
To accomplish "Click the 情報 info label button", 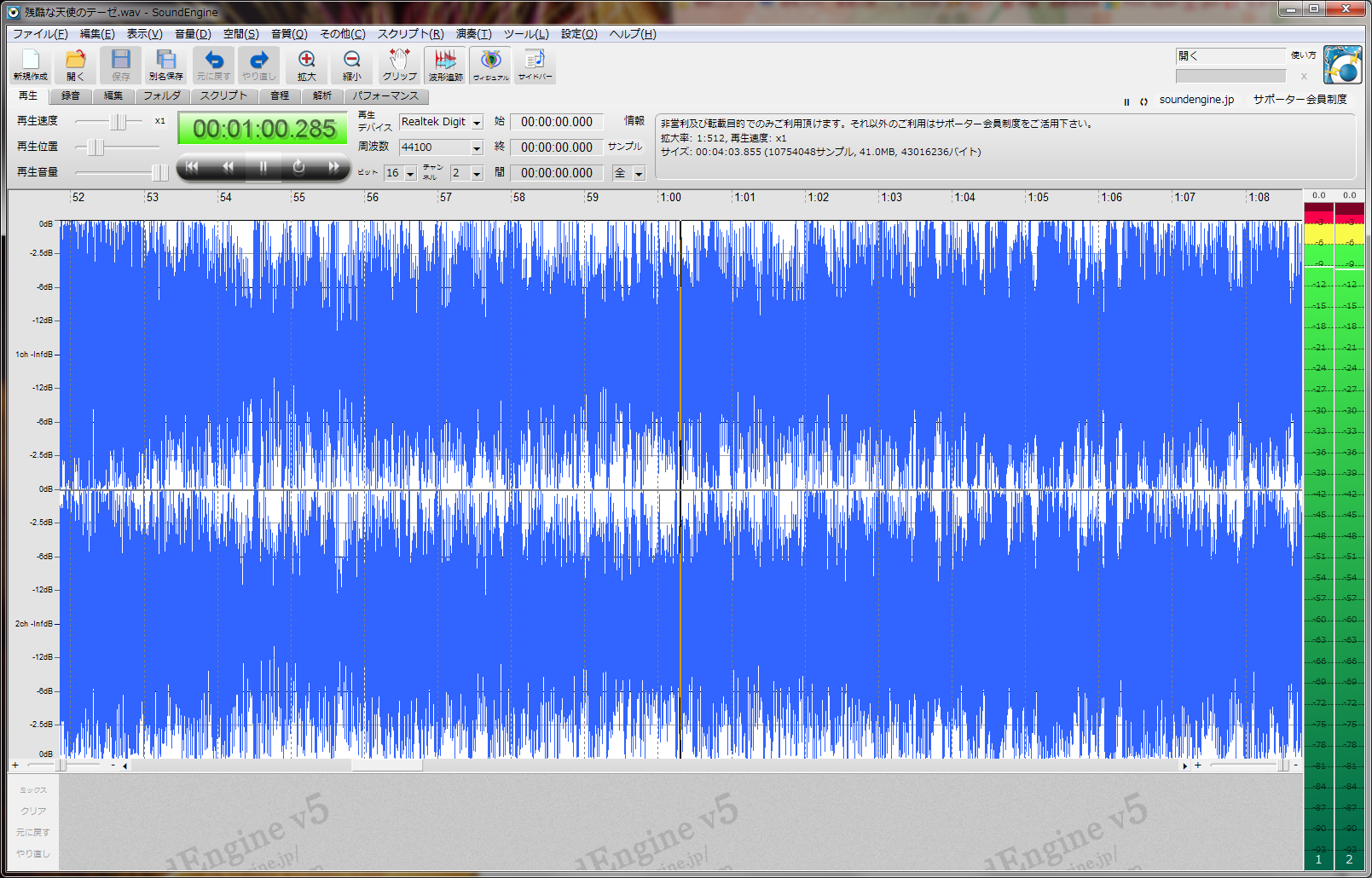I will click(634, 121).
